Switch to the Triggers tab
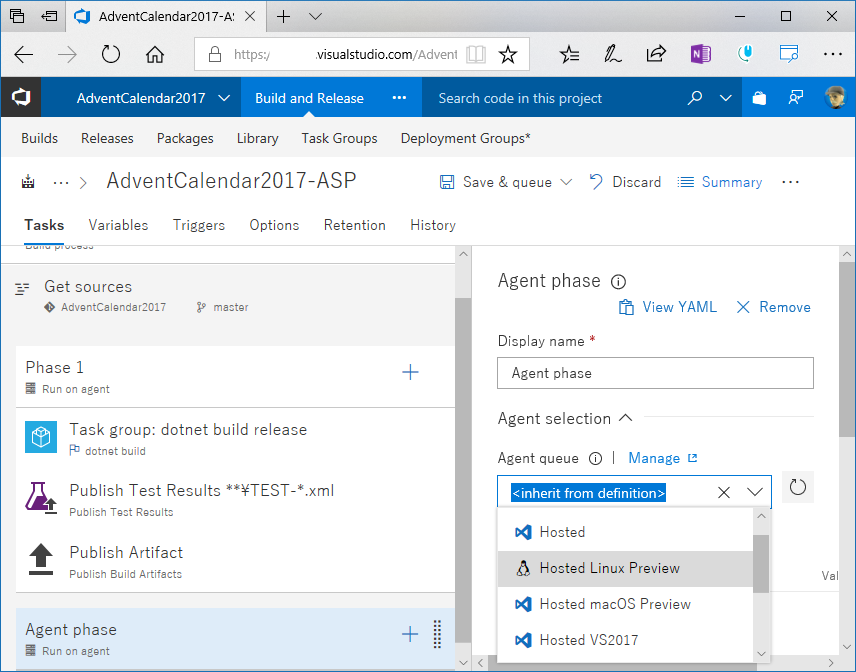The width and height of the screenshot is (856, 672). [199, 225]
